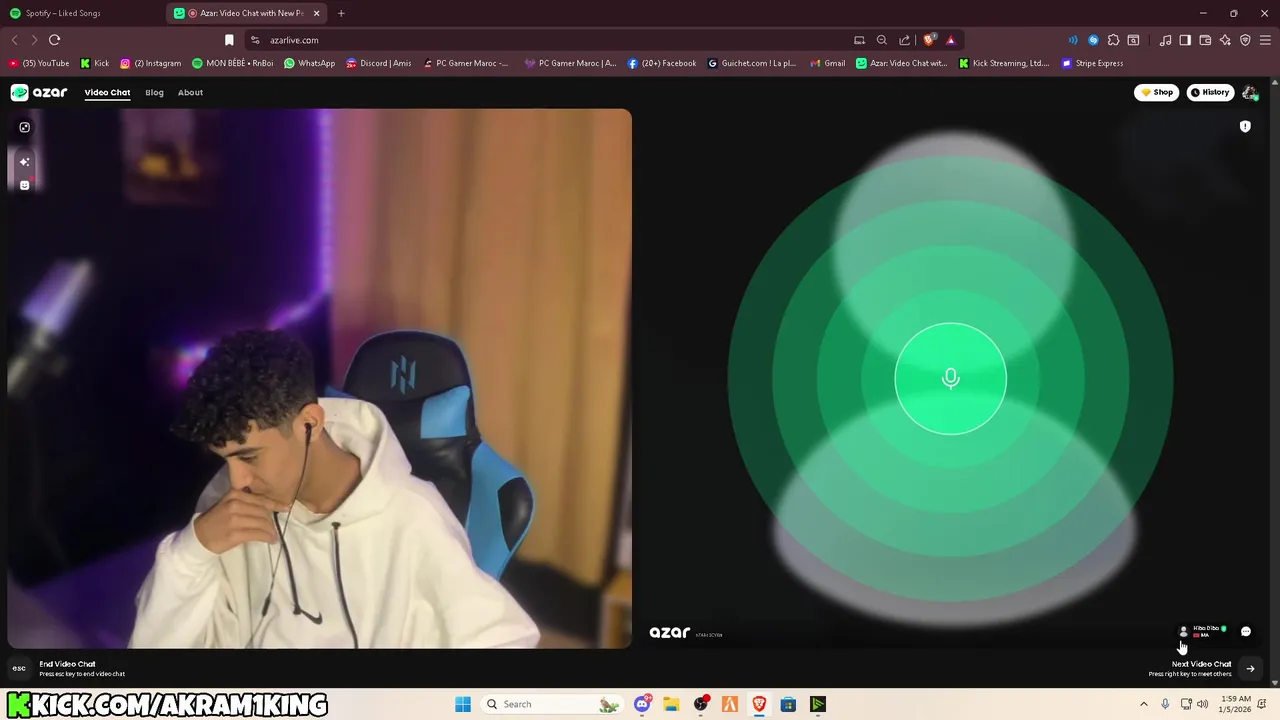Open the History panel
This screenshot has height=720, width=1280.
tap(1210, 92)
